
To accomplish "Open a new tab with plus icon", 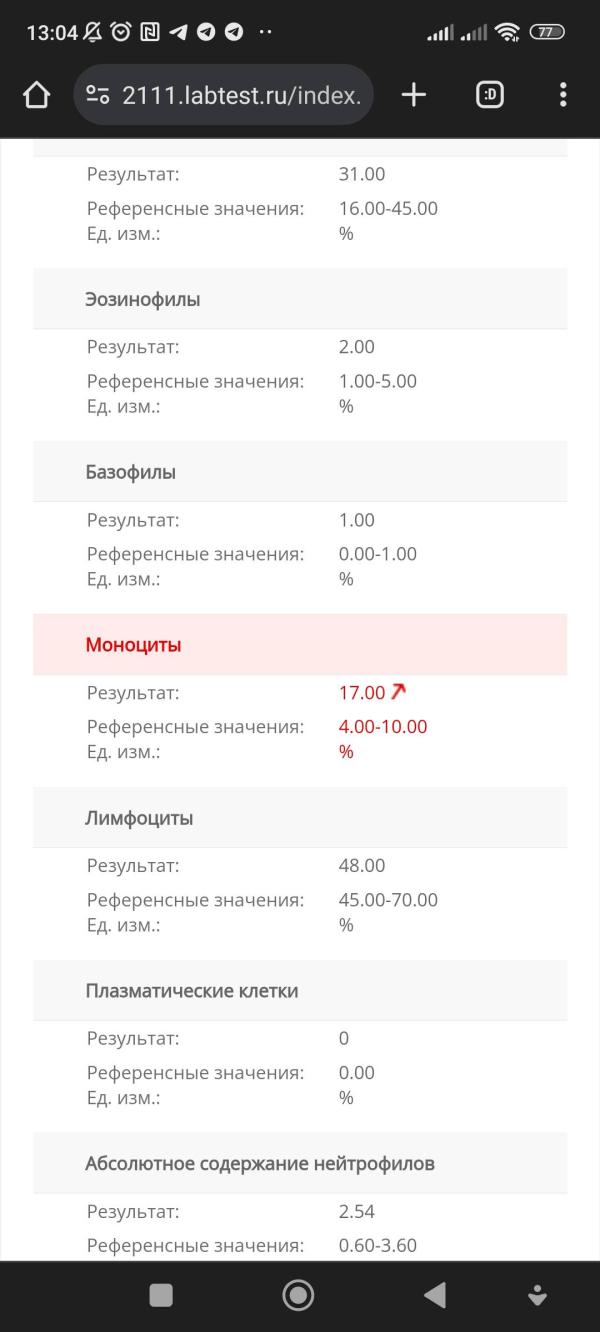I will 413,95.
